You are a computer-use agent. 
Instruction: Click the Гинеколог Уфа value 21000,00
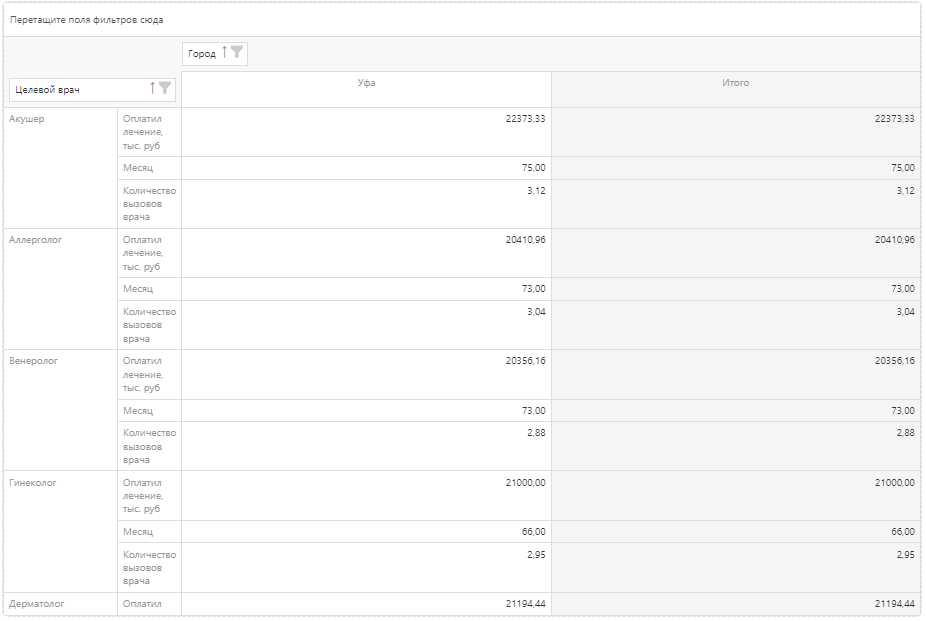525,483
